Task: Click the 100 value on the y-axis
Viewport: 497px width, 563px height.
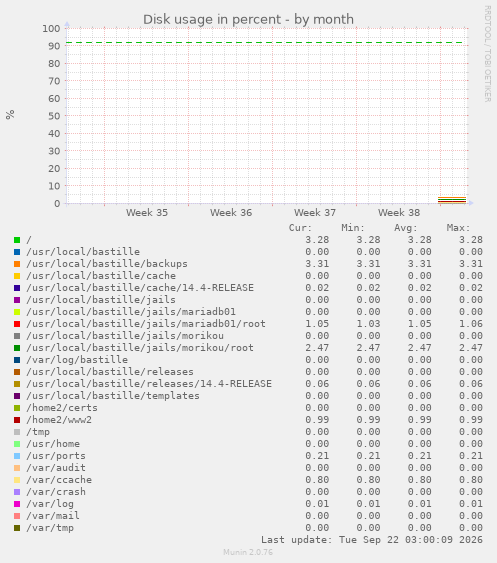Action: coord(51,29)
